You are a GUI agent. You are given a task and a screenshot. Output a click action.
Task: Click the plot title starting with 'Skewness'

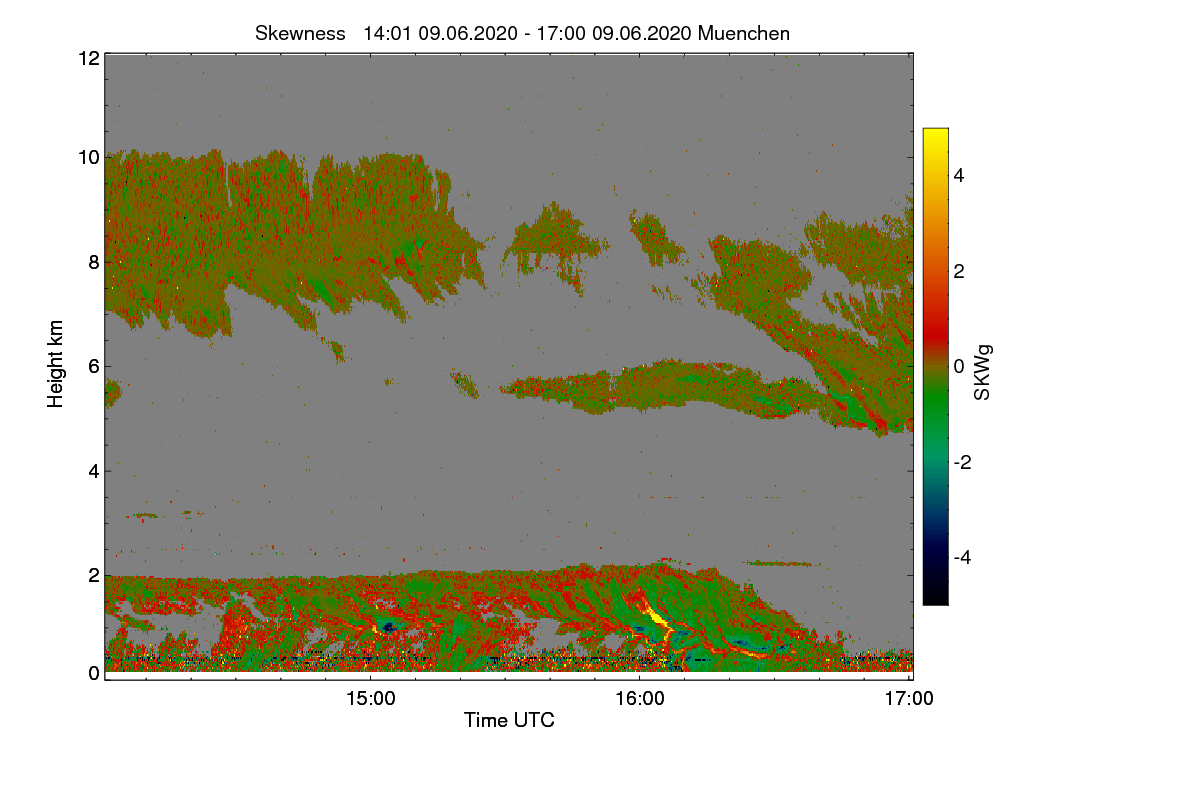[522, 33]
